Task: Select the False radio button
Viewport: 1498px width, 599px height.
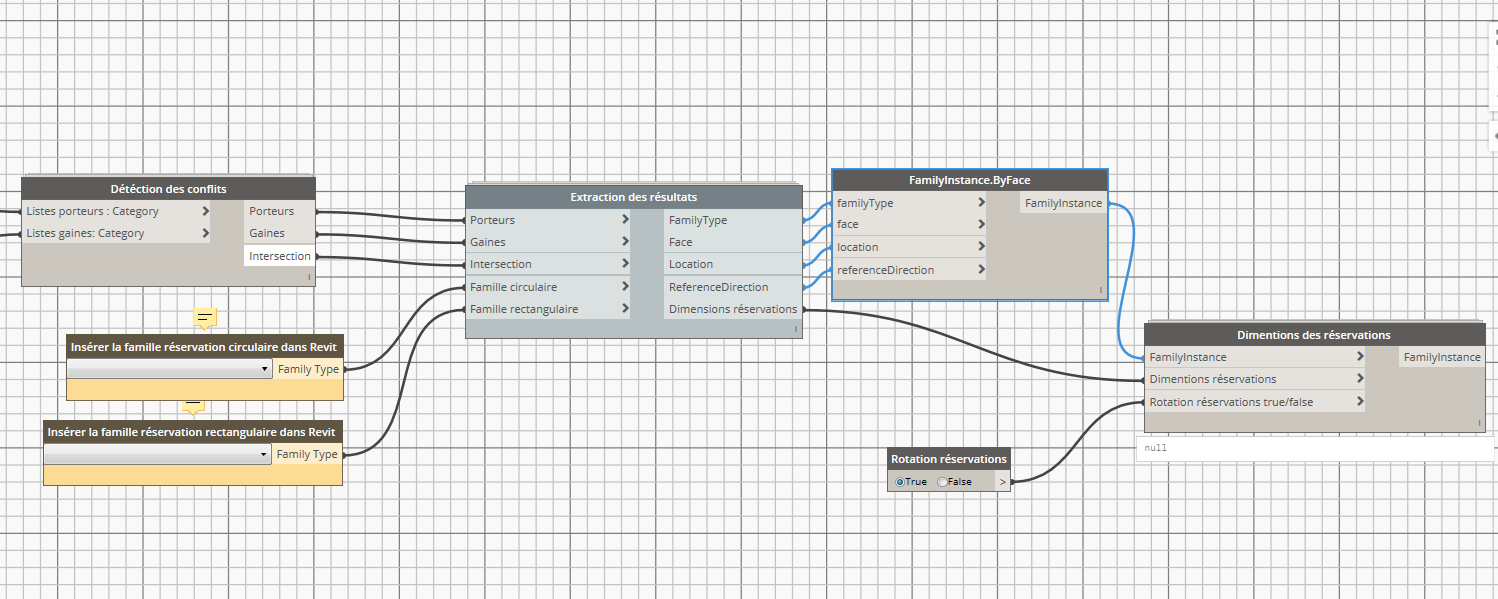Action: click(x=942, y=482)
